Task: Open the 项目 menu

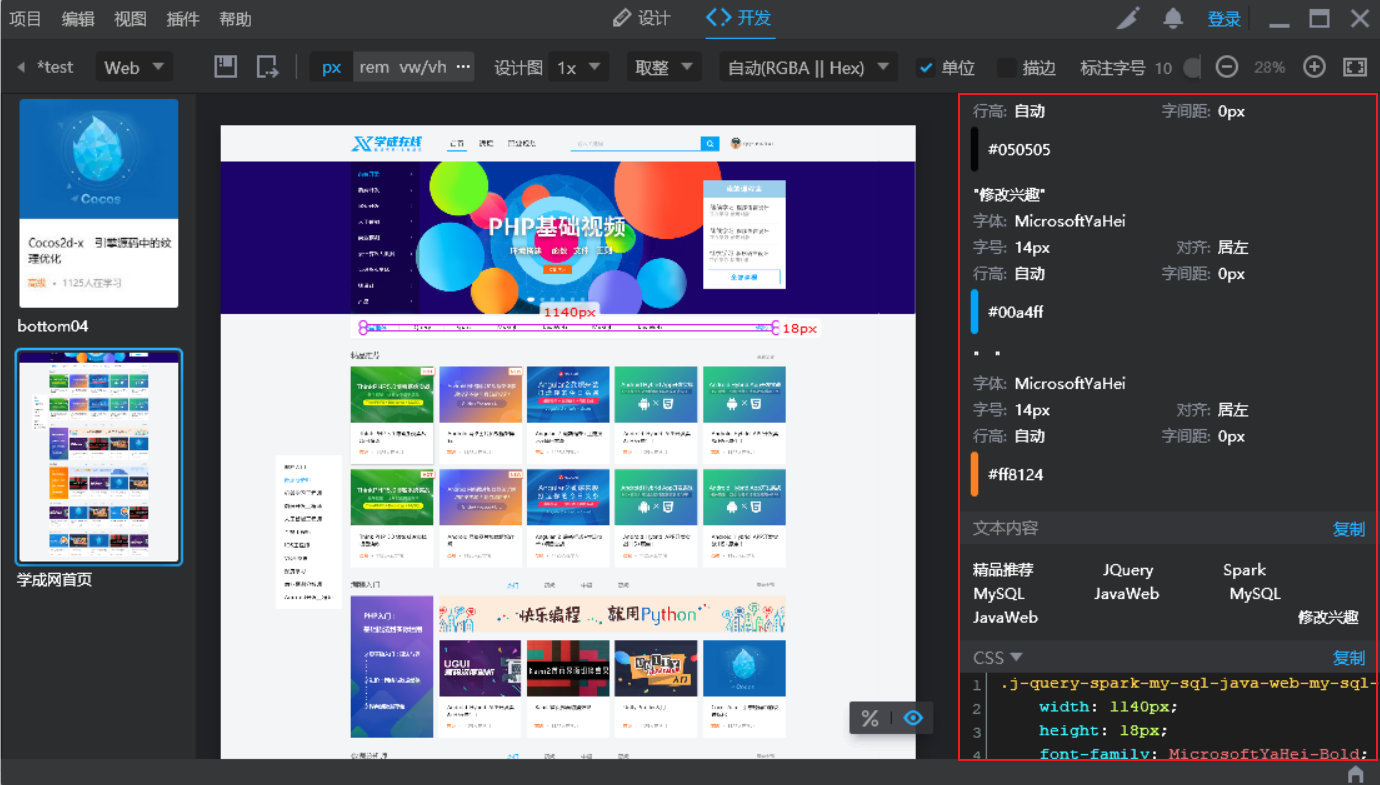Action: tap(25, 19)
